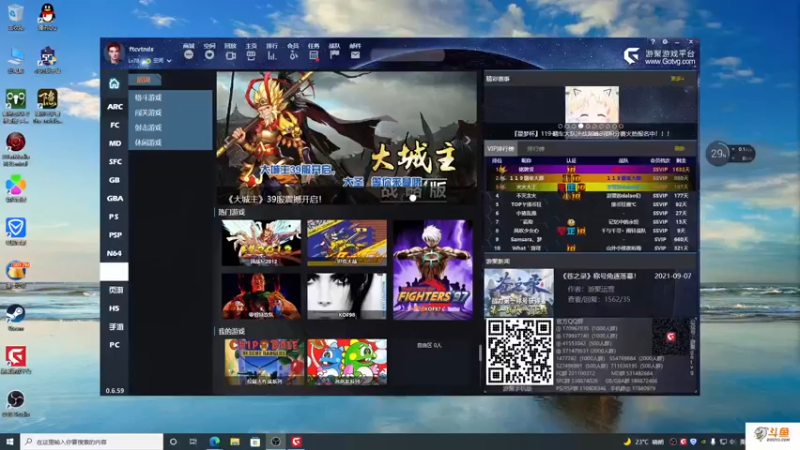The image size is (800, 450).
Task: Select the PS platform in sidebar
Action: 114,217
